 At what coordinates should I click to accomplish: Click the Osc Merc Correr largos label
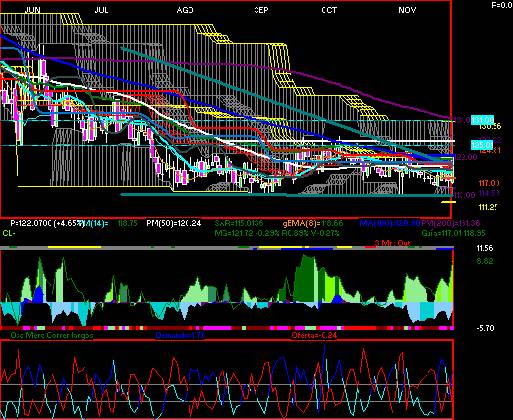[52, 335]
